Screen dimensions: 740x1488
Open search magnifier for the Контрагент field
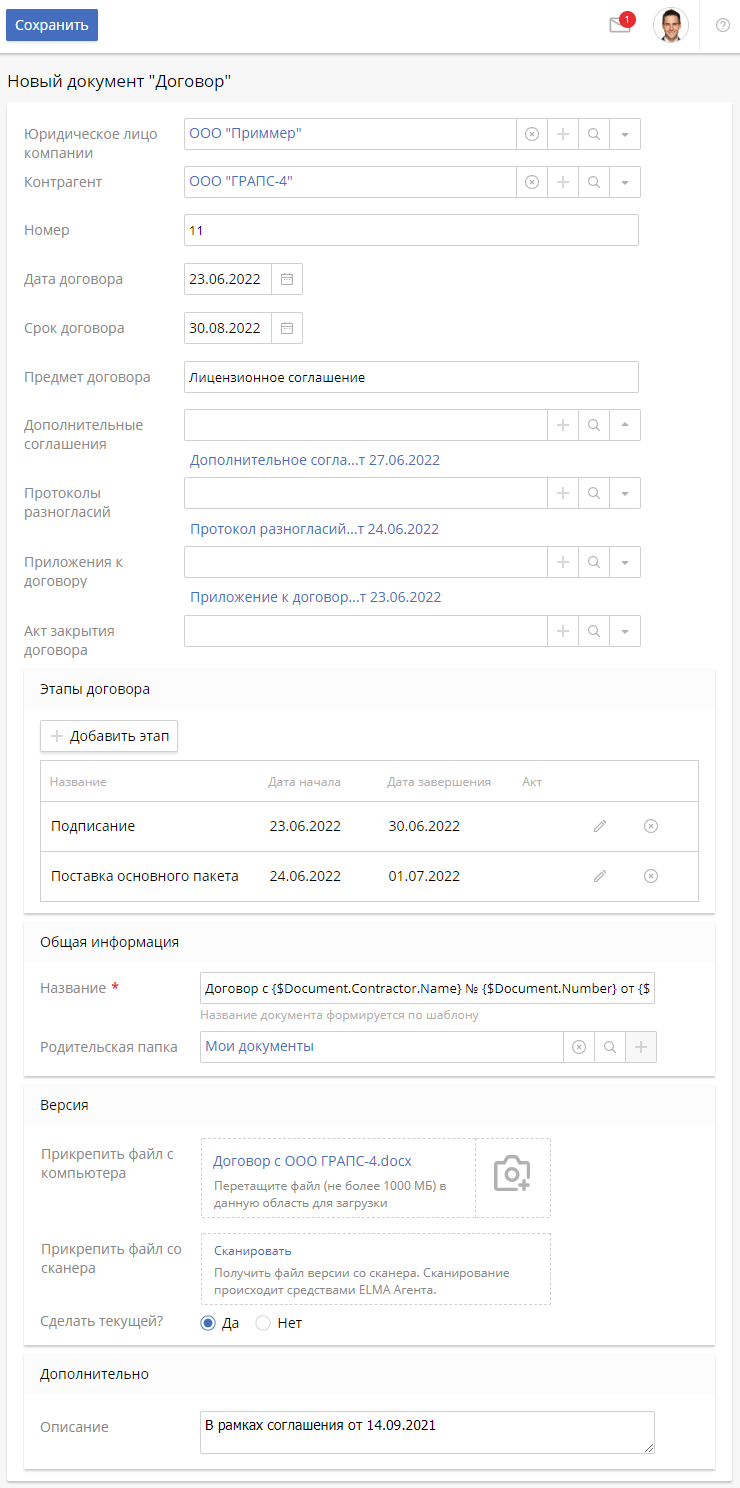(x=594, y=181)
